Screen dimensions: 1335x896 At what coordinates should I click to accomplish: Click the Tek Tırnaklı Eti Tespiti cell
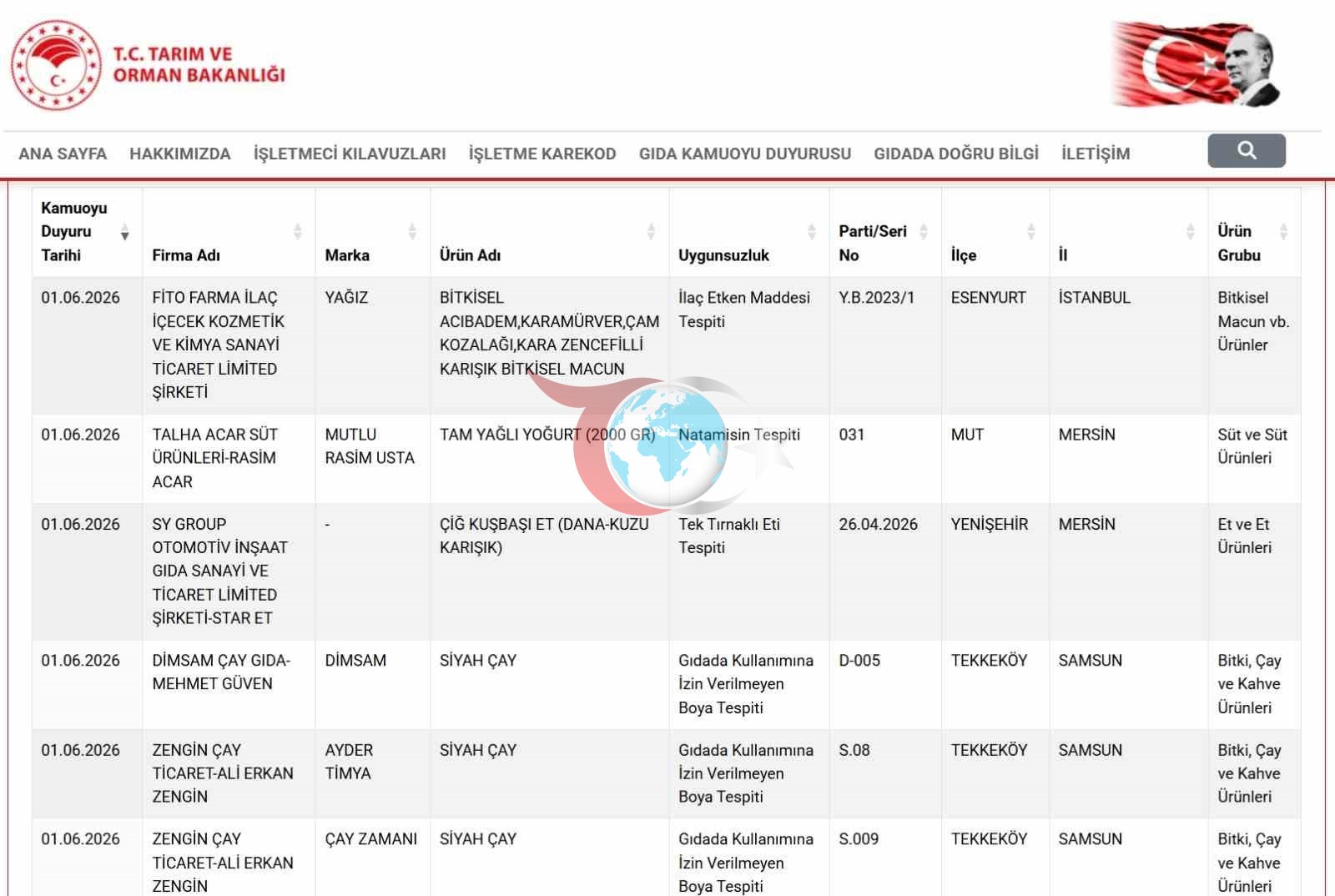(x=749, y=571)
